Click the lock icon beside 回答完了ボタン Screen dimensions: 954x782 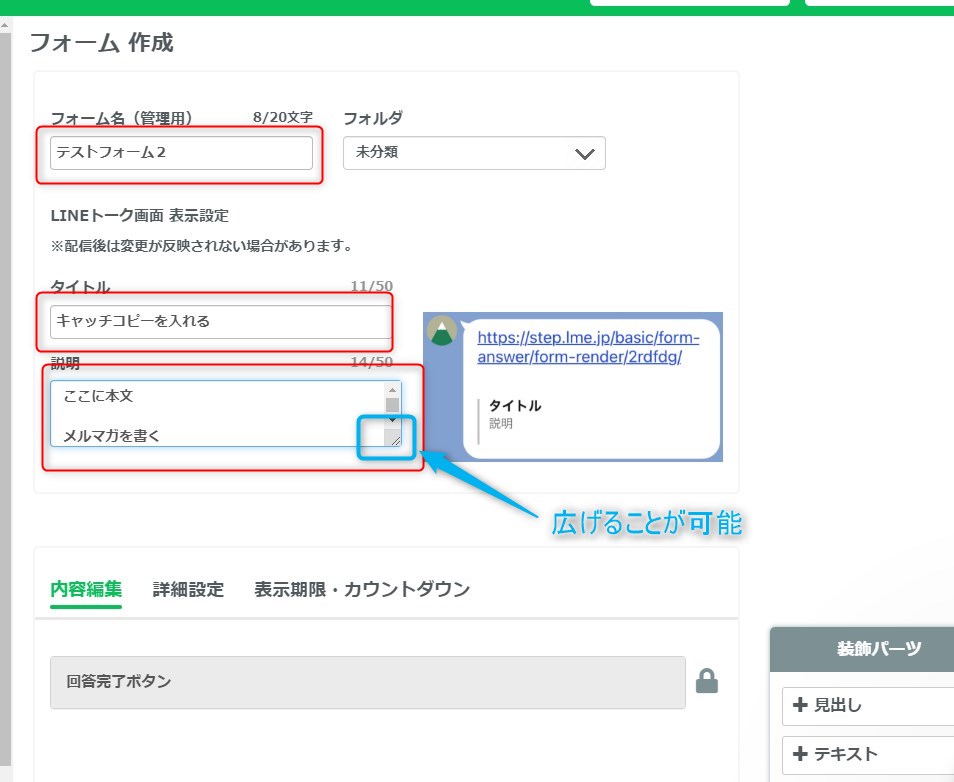click(x=707, y=682)
